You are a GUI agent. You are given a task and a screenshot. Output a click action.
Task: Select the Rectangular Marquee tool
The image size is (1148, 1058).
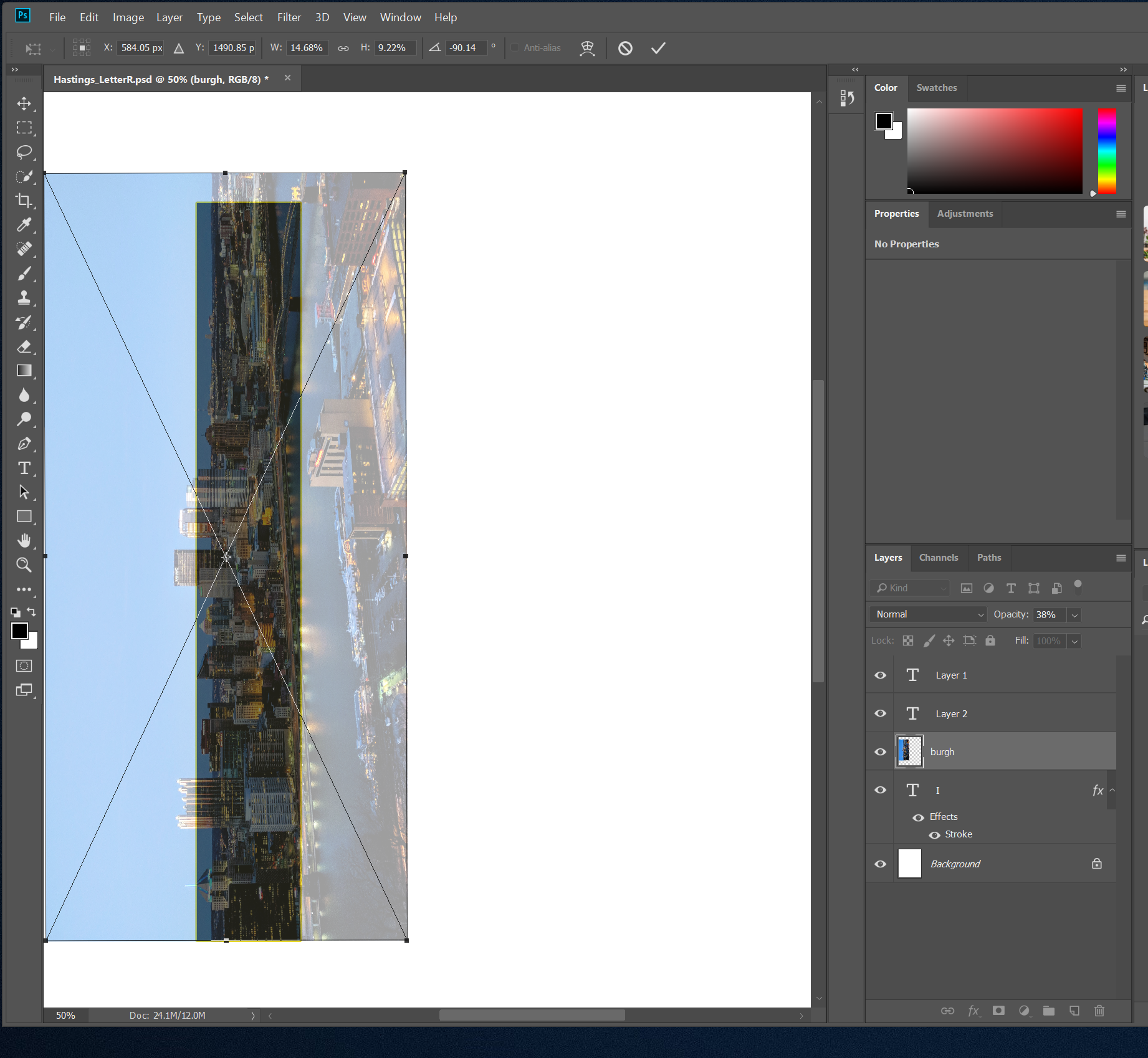pyautogui.click(x=24, y=128)
